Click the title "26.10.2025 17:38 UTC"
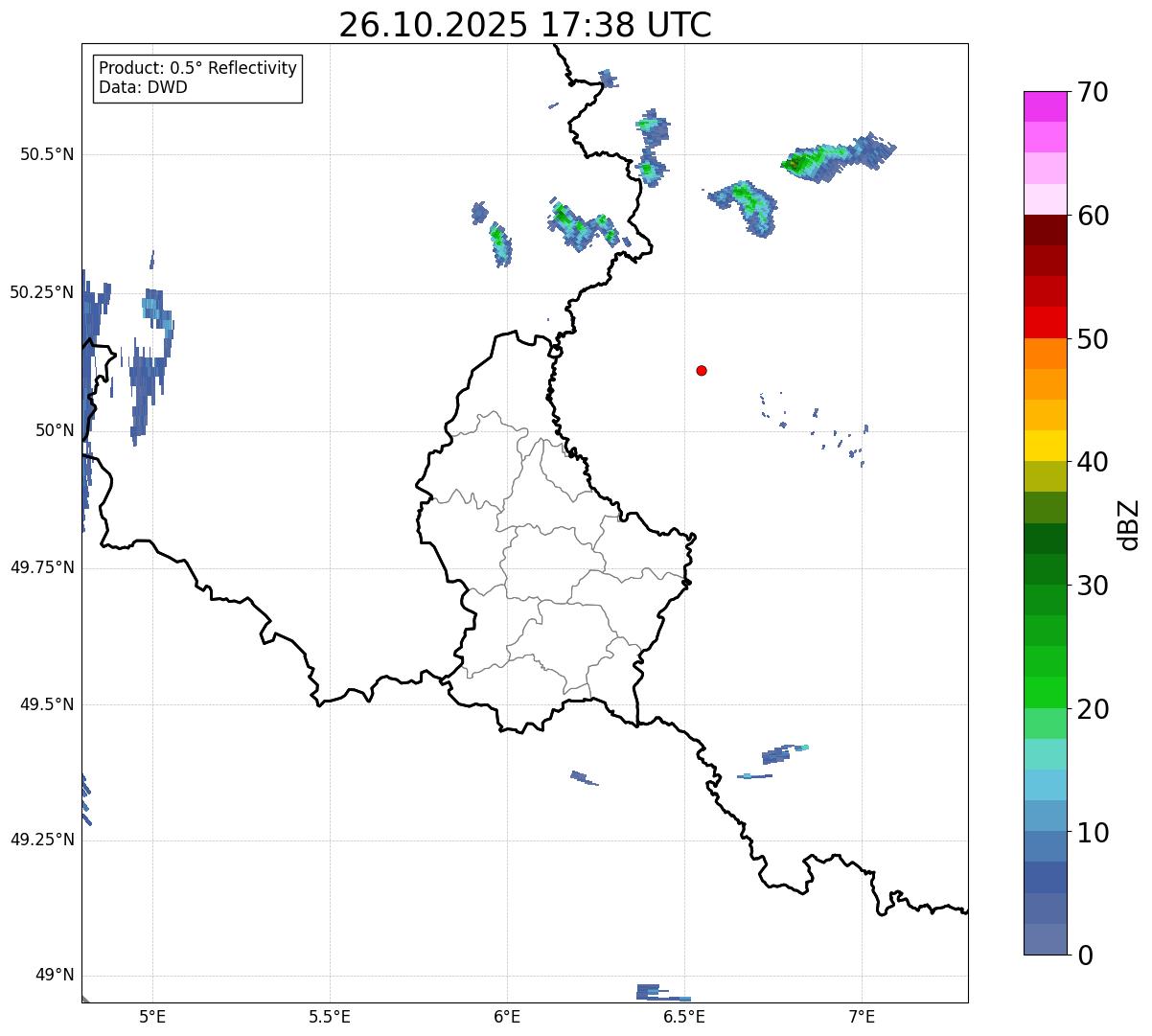 pyautogui.click(x=525, y=25)
